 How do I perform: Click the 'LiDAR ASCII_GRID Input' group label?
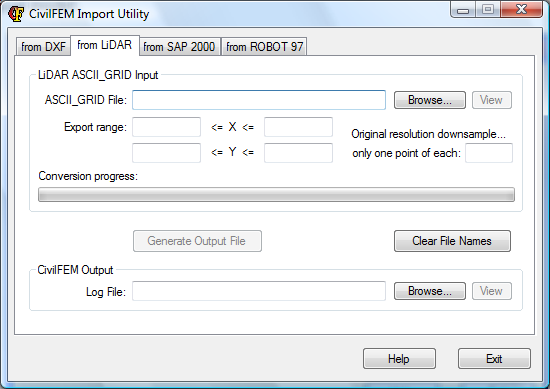tap(98, 75)
